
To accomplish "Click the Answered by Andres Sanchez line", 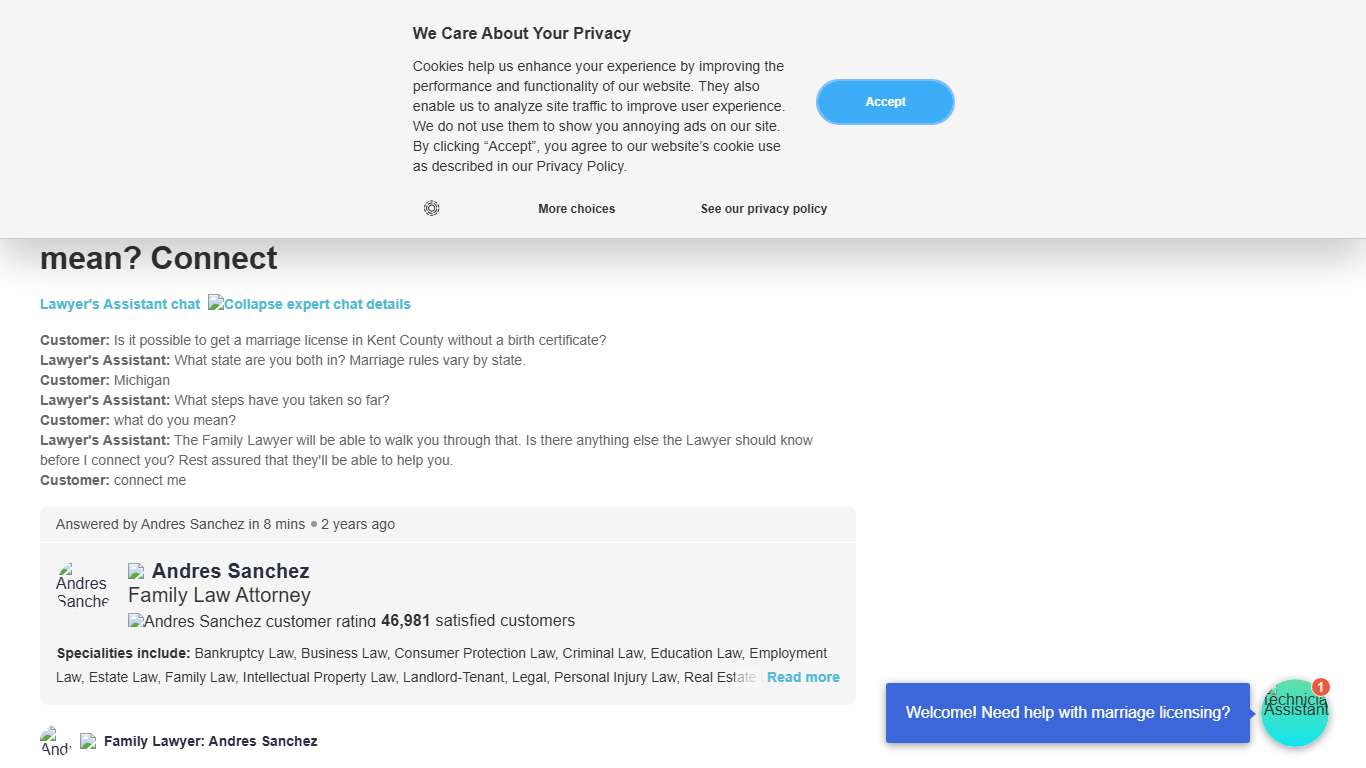I will tap(225, 524).
